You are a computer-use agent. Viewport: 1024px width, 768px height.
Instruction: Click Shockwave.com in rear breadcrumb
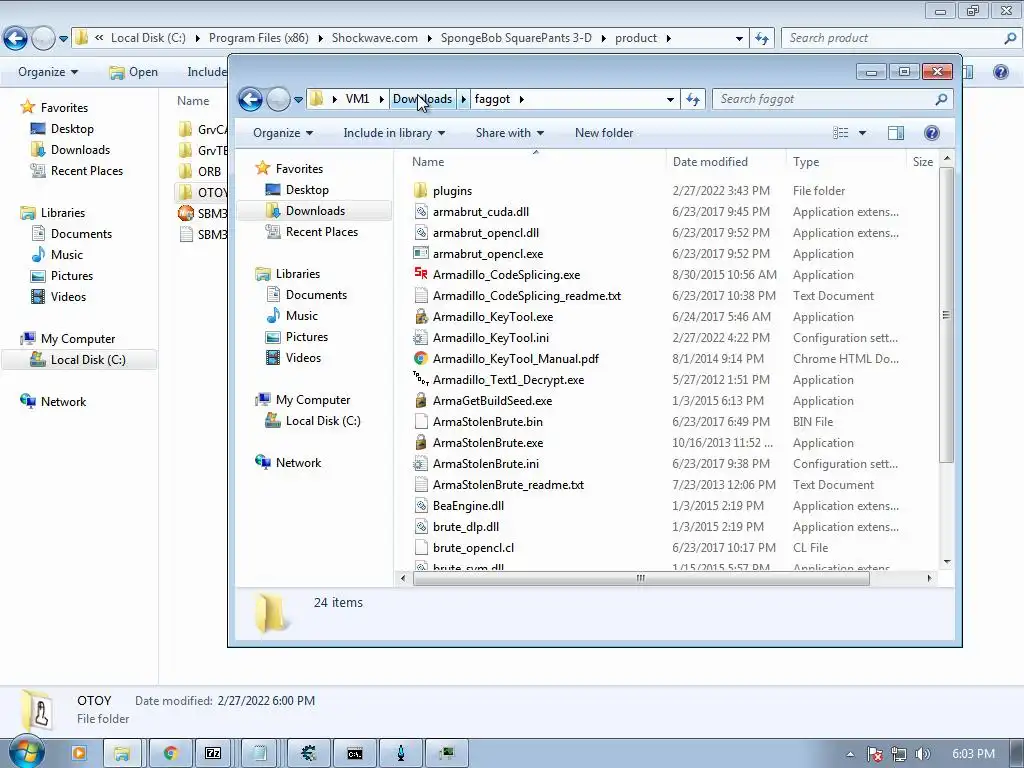[x=375, y=38]
